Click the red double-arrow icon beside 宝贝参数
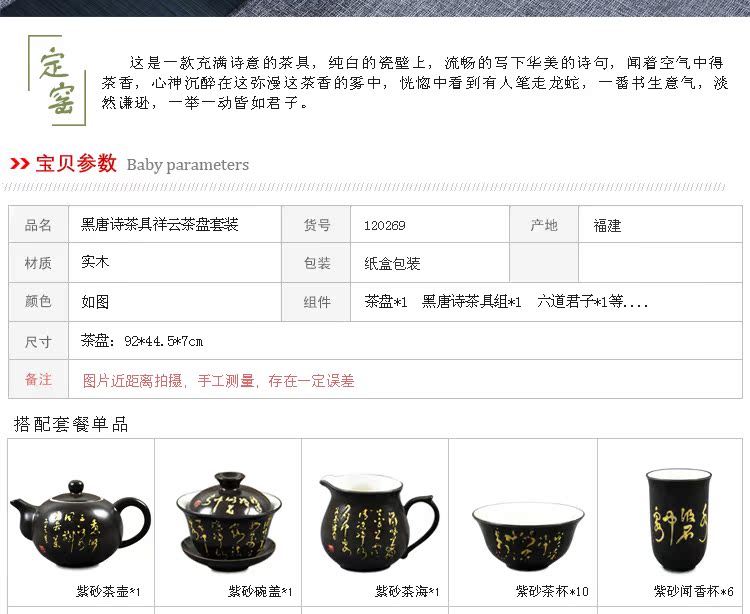Viewport: 750px width, 614px height. [20, 164]
